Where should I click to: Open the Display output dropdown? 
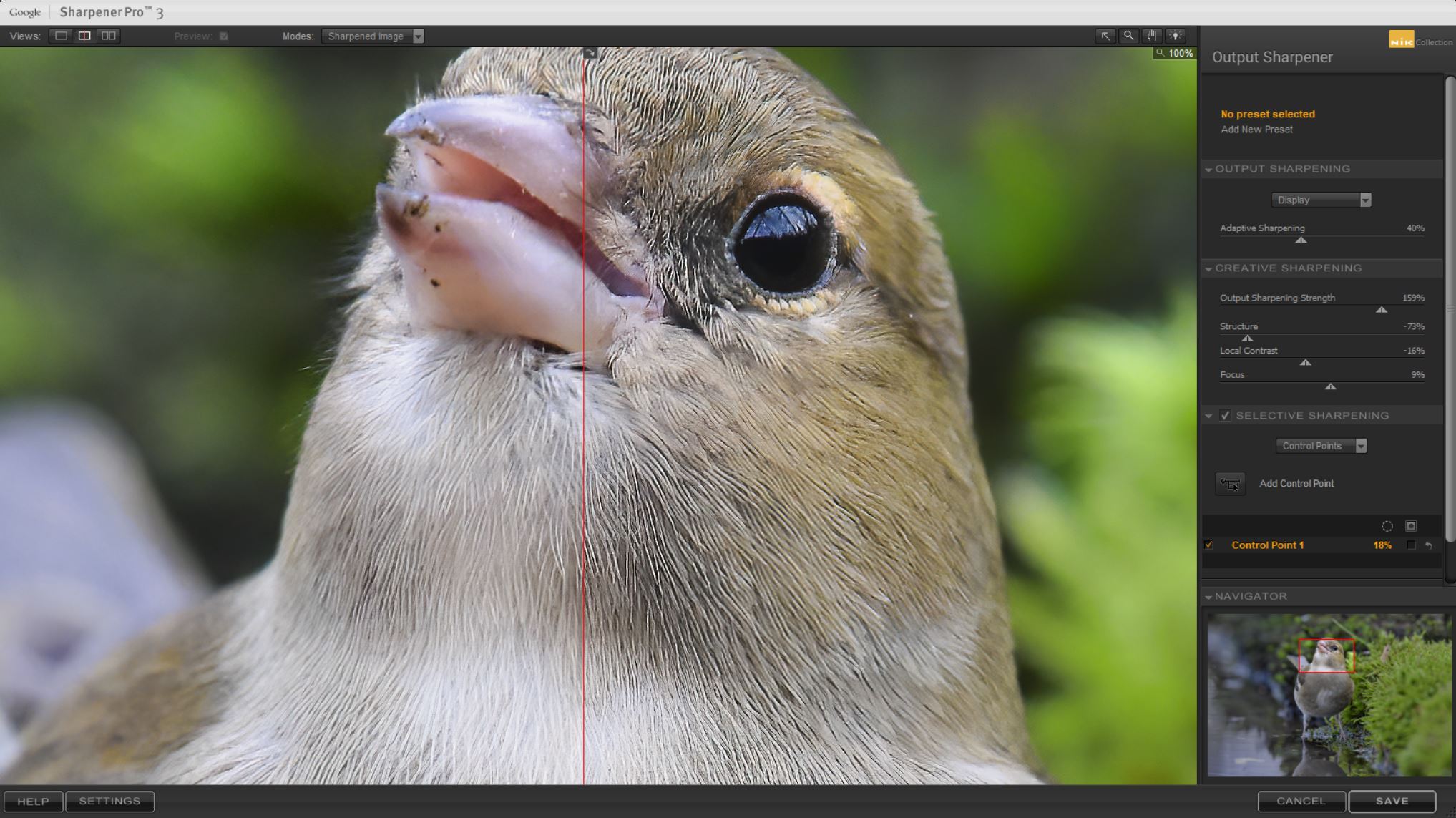click(1321, 200)
